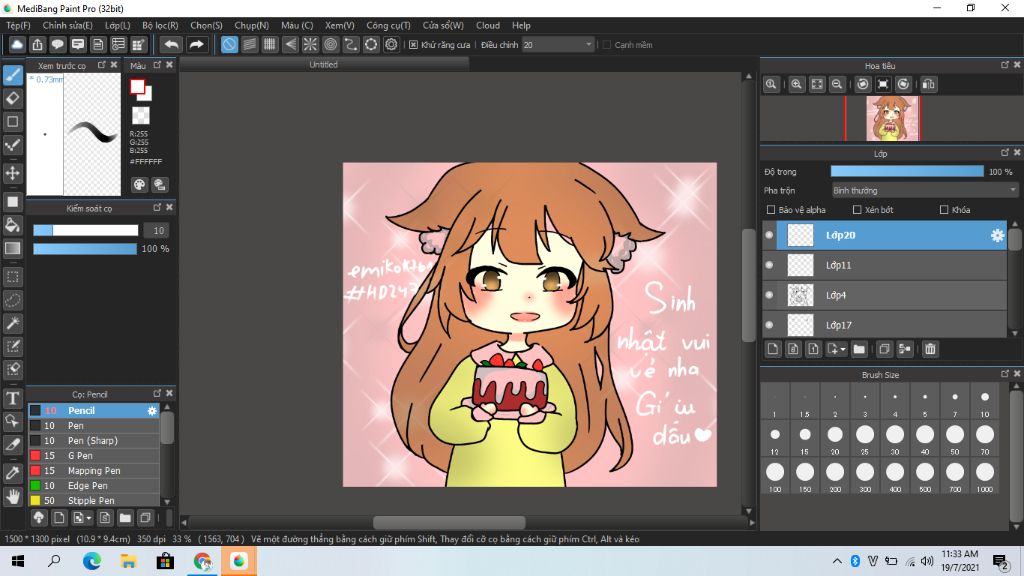Select the Pen brush
1024x576 pixels.
click(93, 426)
